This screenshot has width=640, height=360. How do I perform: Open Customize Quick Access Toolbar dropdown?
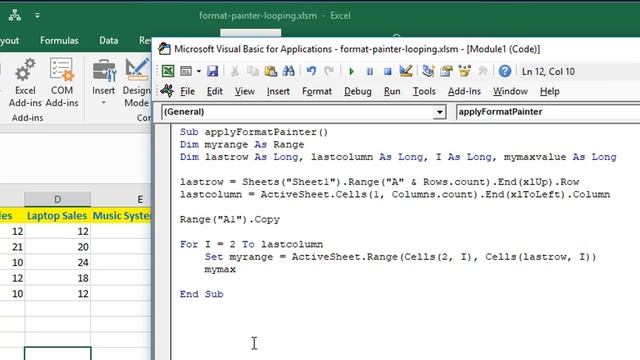coord(37,16)
